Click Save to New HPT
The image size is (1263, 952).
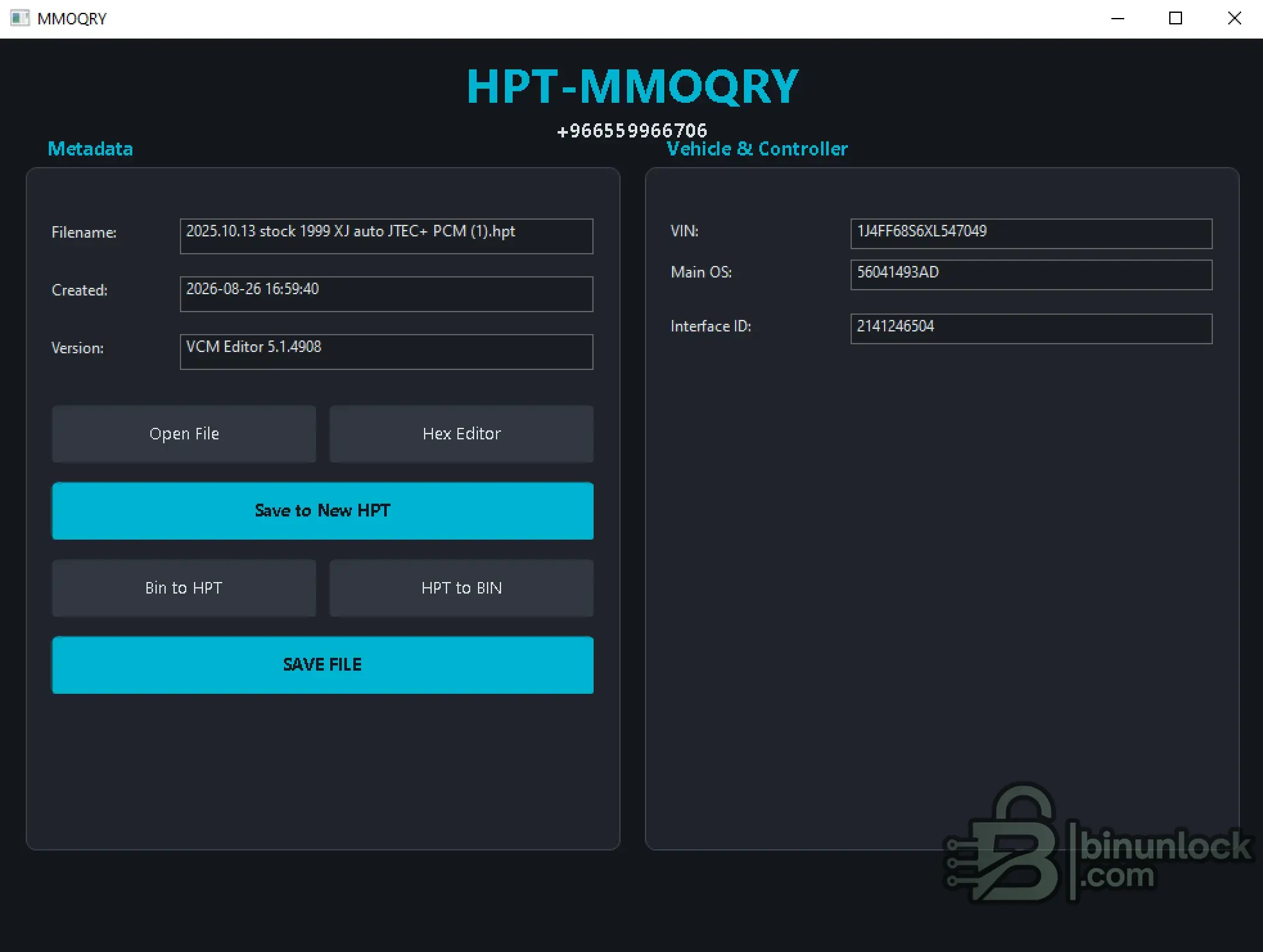(322, 511)
